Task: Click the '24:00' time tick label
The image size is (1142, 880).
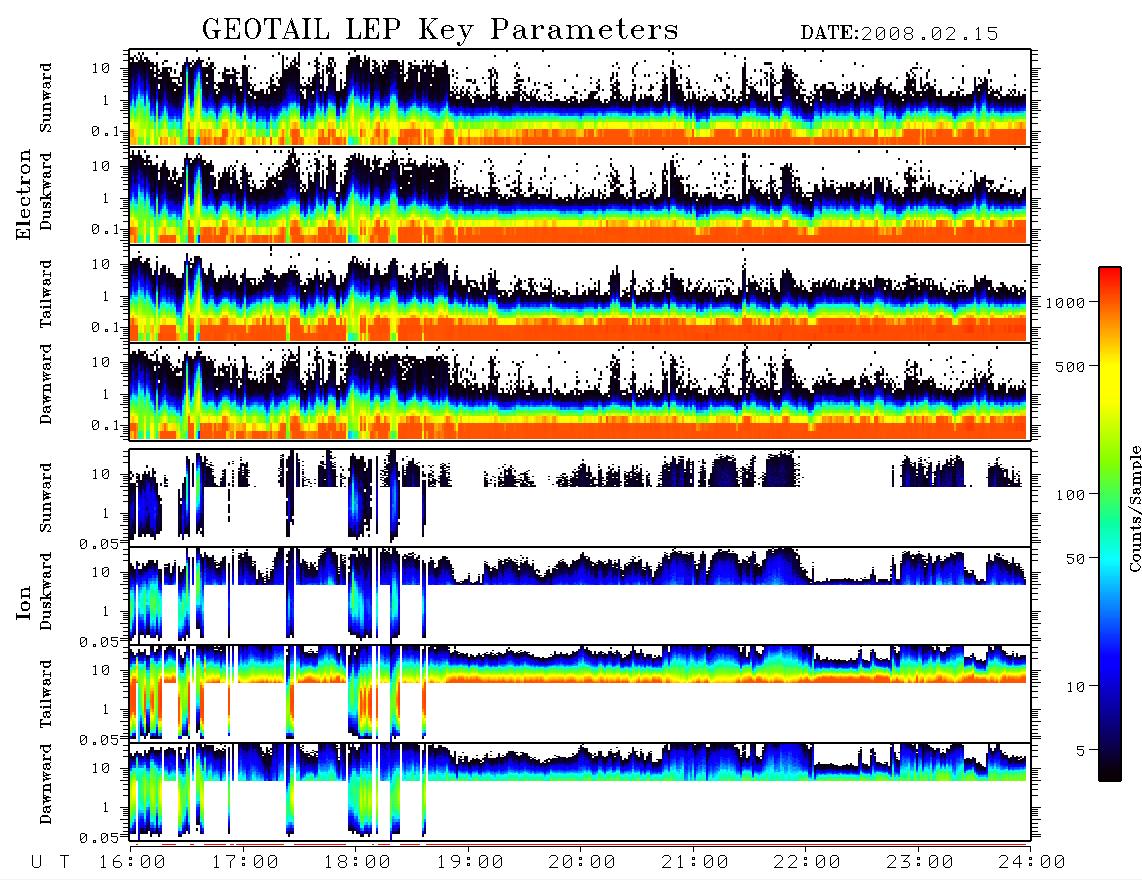Action: [x=1031, y=862]
